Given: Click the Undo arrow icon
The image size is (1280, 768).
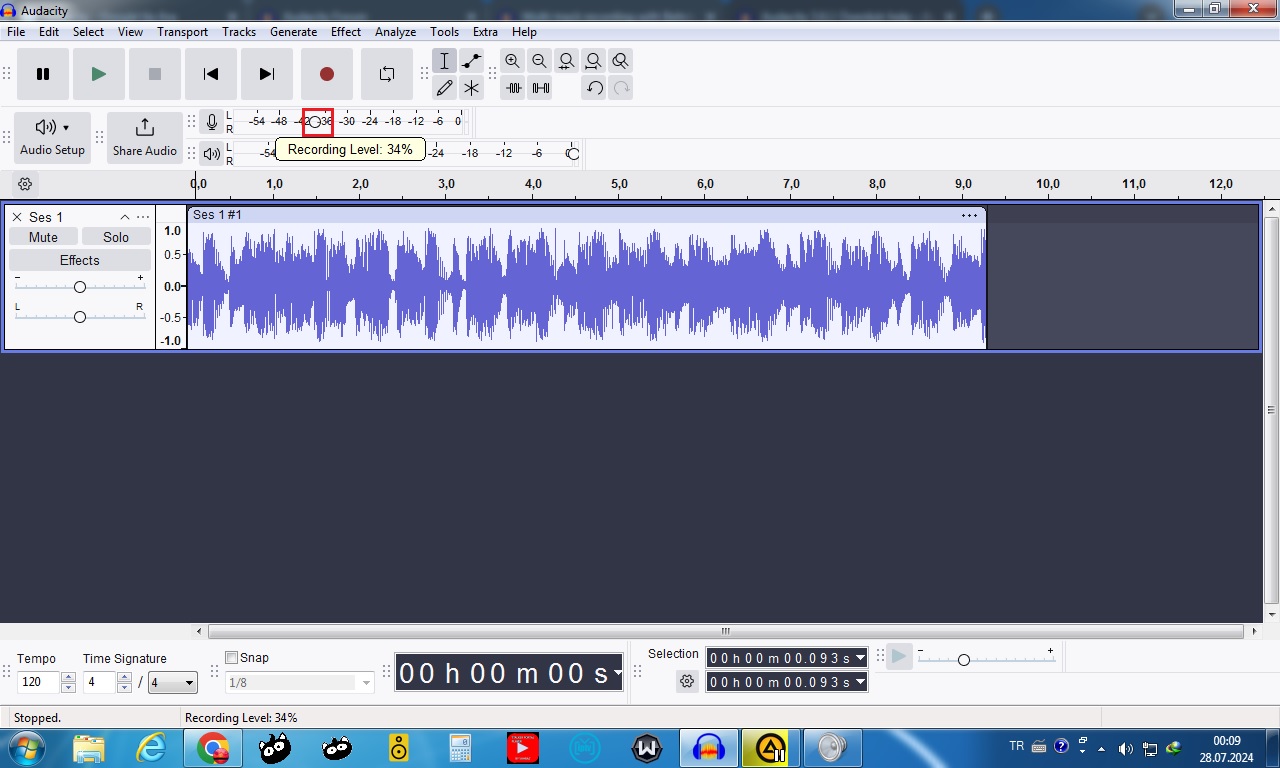Looking at the screenshot, I should pyautogui.click(x=594, y=88).
